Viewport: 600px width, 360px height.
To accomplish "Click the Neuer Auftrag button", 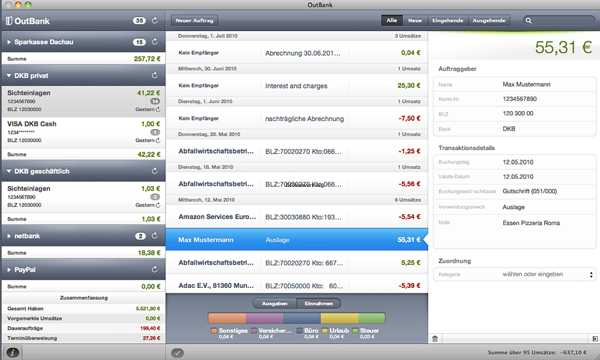I will tap(194, 21).
